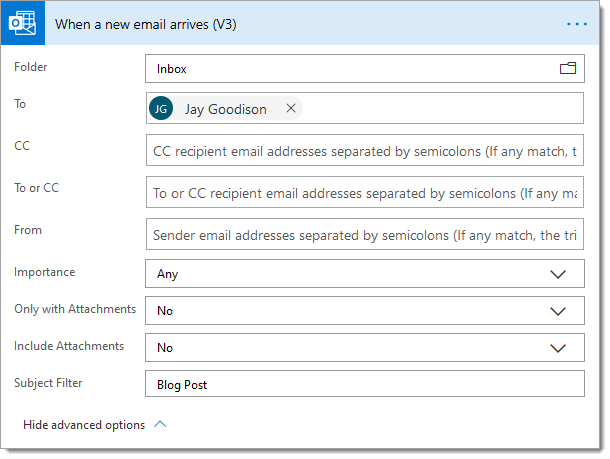Click empty area of To field
Viewport: 610px width, 459px height.
pyautogui.click(x=442, y=108)
